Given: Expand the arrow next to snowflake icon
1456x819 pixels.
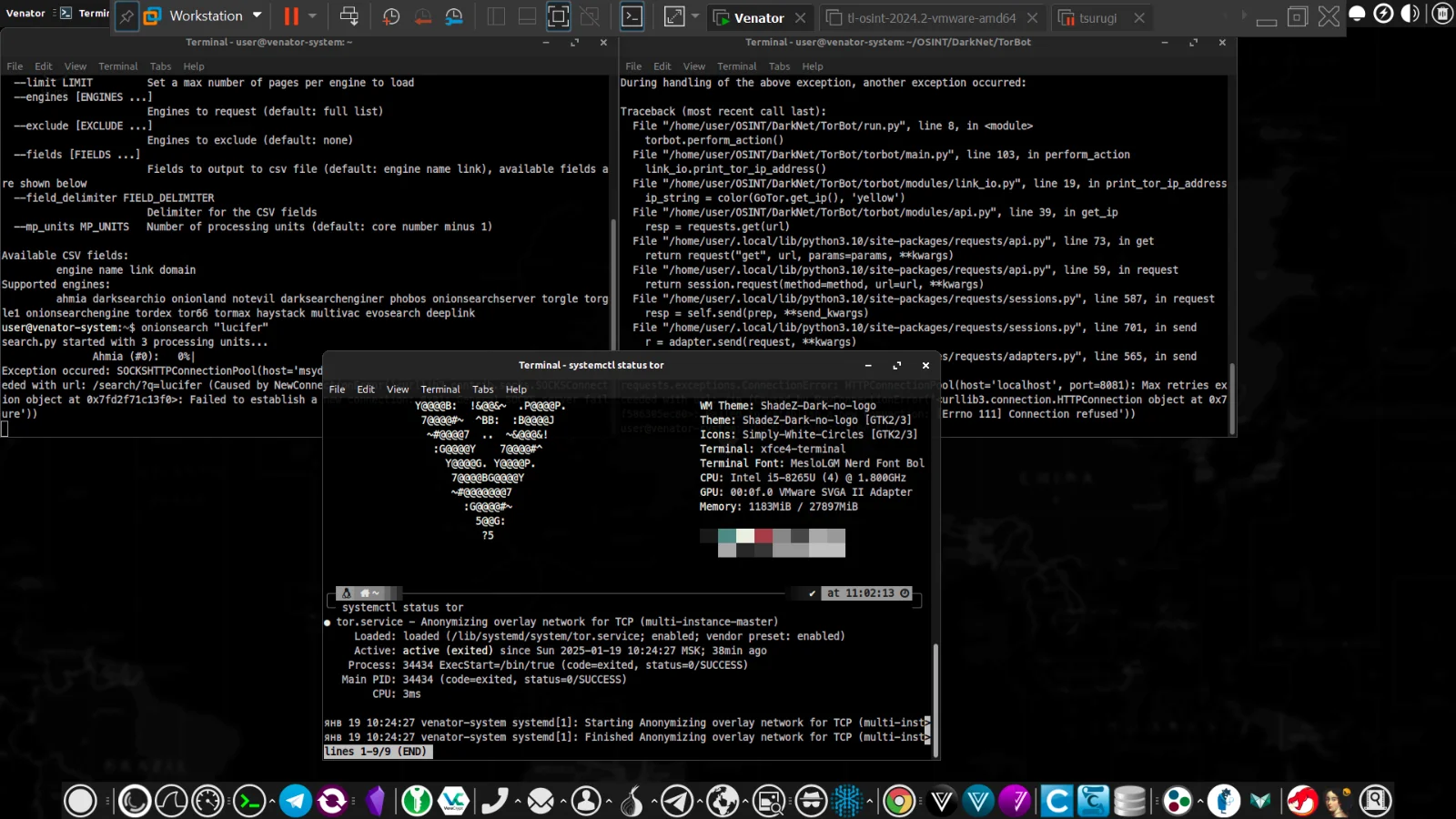Looking at the screenshot, I should point(870,801).
